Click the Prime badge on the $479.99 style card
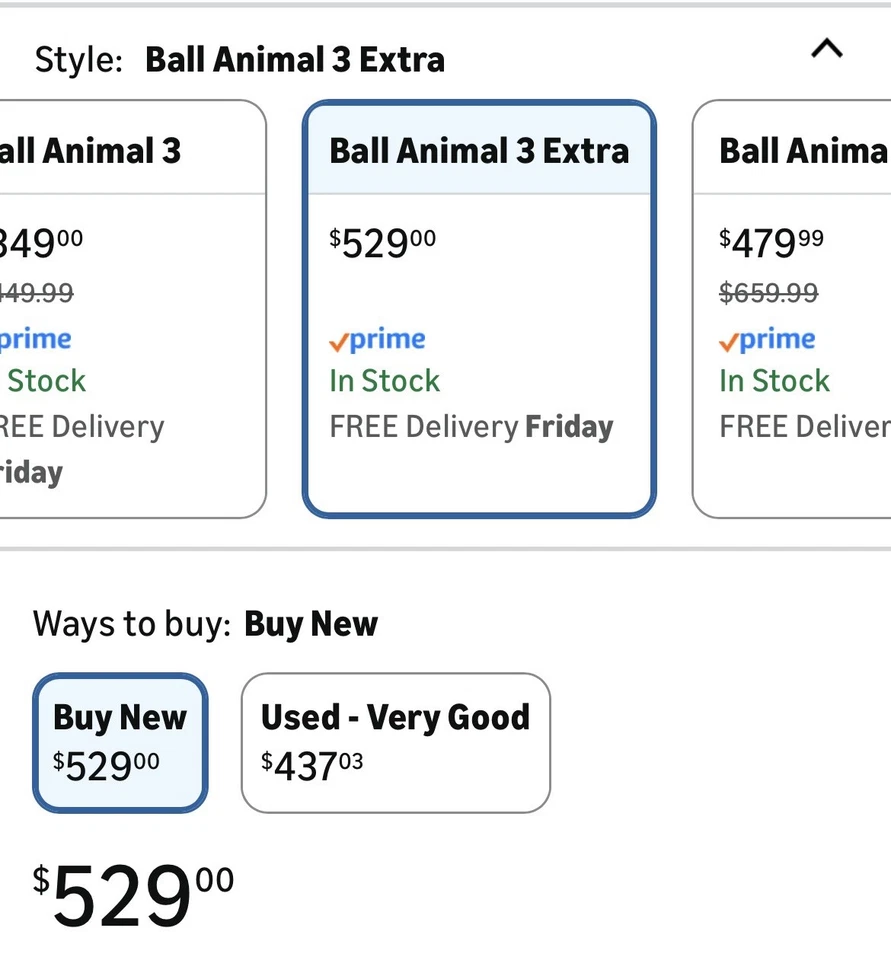This screenshot has height=960, width=891. pos(767,340)
